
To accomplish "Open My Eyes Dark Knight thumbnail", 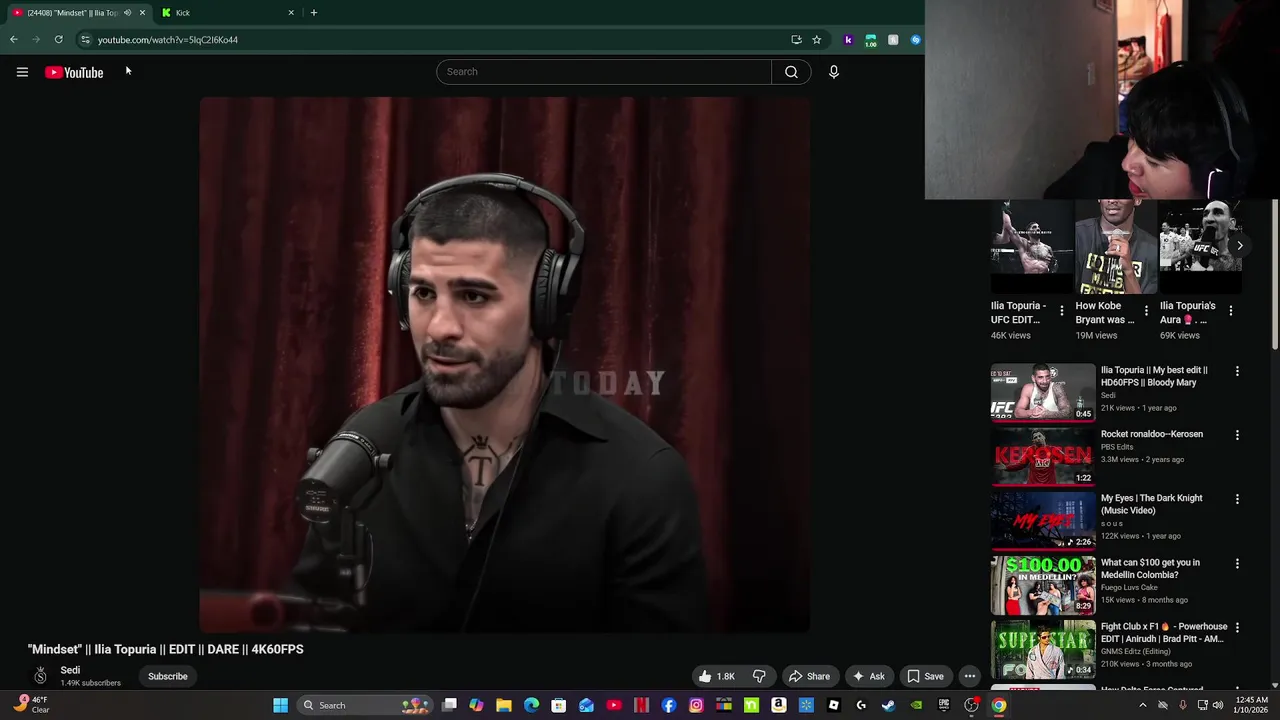I will click(x=1043, y=520).
